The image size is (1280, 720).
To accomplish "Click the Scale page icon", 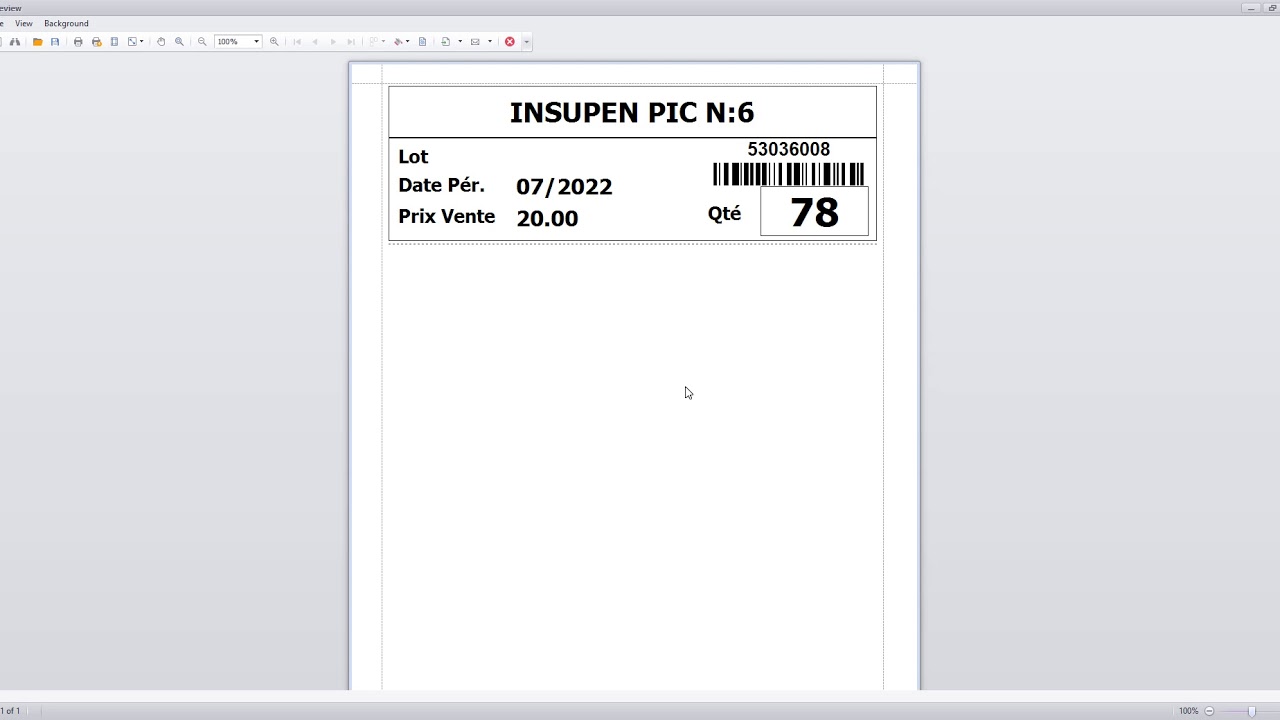I will (x=132, y=42).
